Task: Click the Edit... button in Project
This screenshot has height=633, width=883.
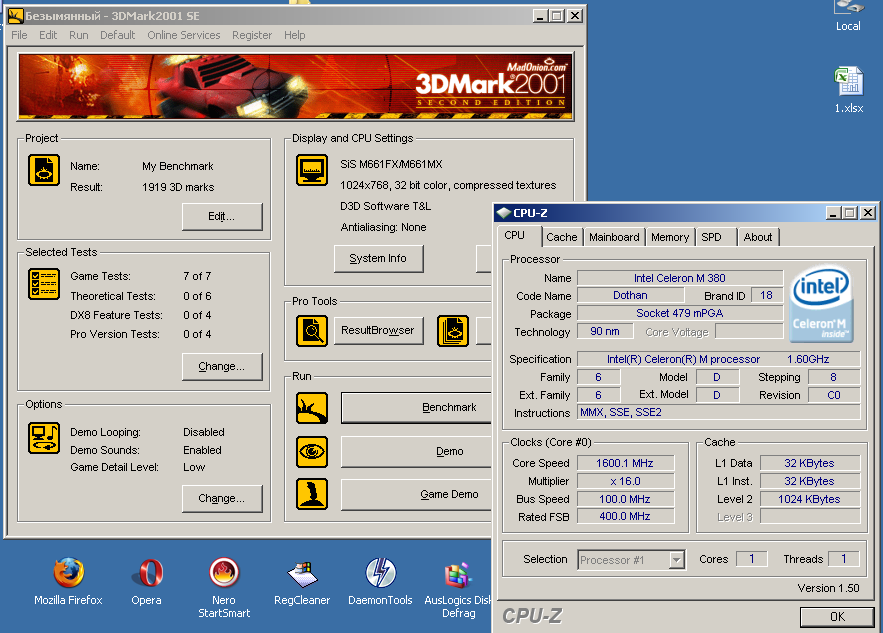Action: [x=222, y=216]
